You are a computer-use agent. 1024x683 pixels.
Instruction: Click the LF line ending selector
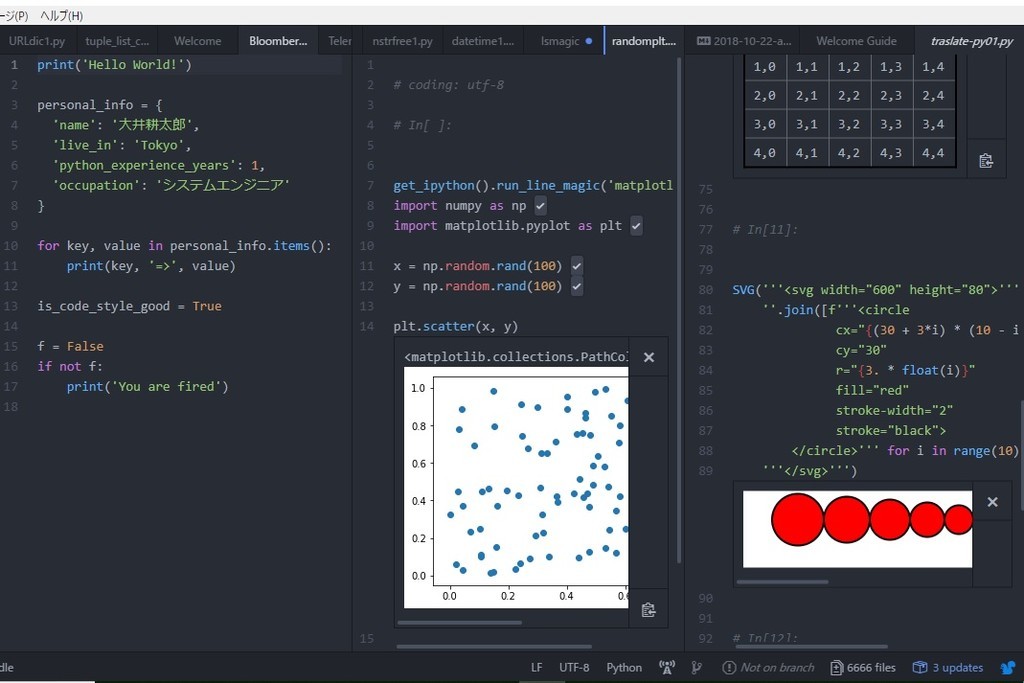[x=536, y=667]
